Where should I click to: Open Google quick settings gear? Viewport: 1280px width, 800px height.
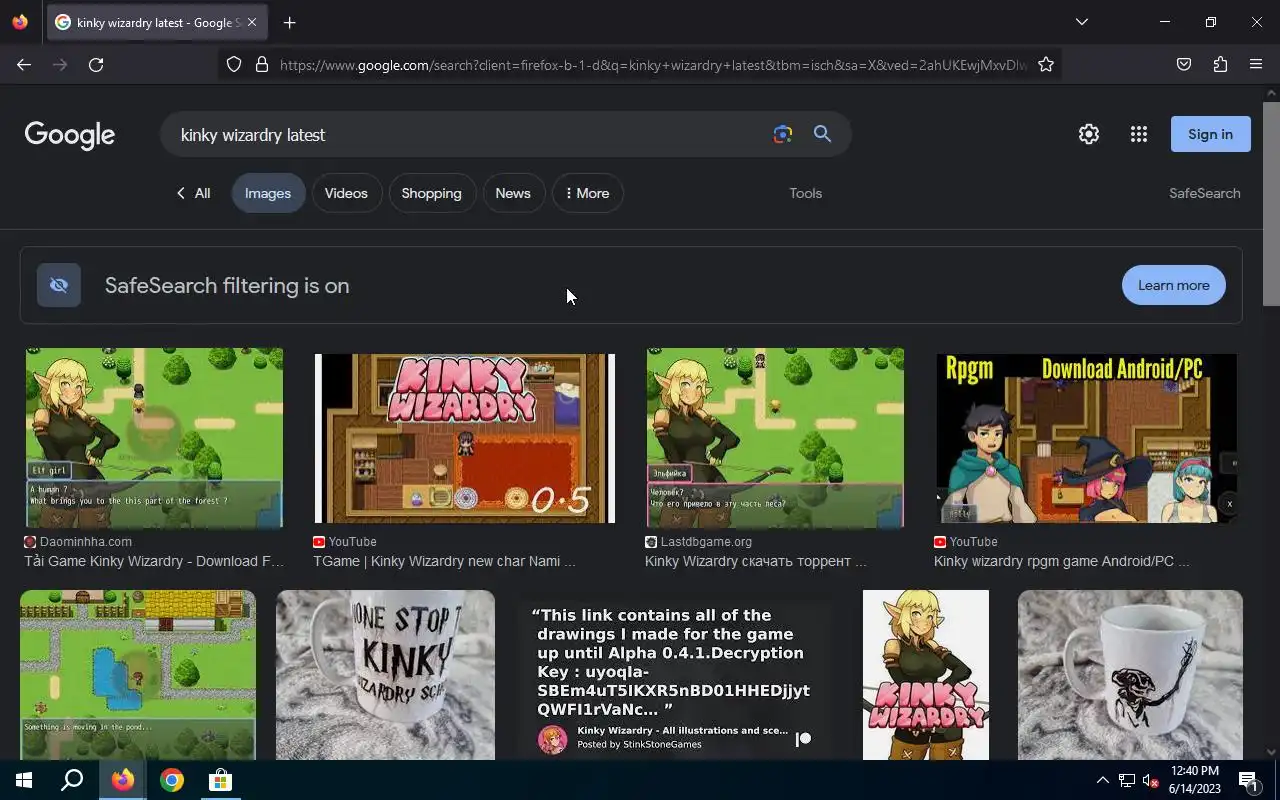pos(1089,134)
